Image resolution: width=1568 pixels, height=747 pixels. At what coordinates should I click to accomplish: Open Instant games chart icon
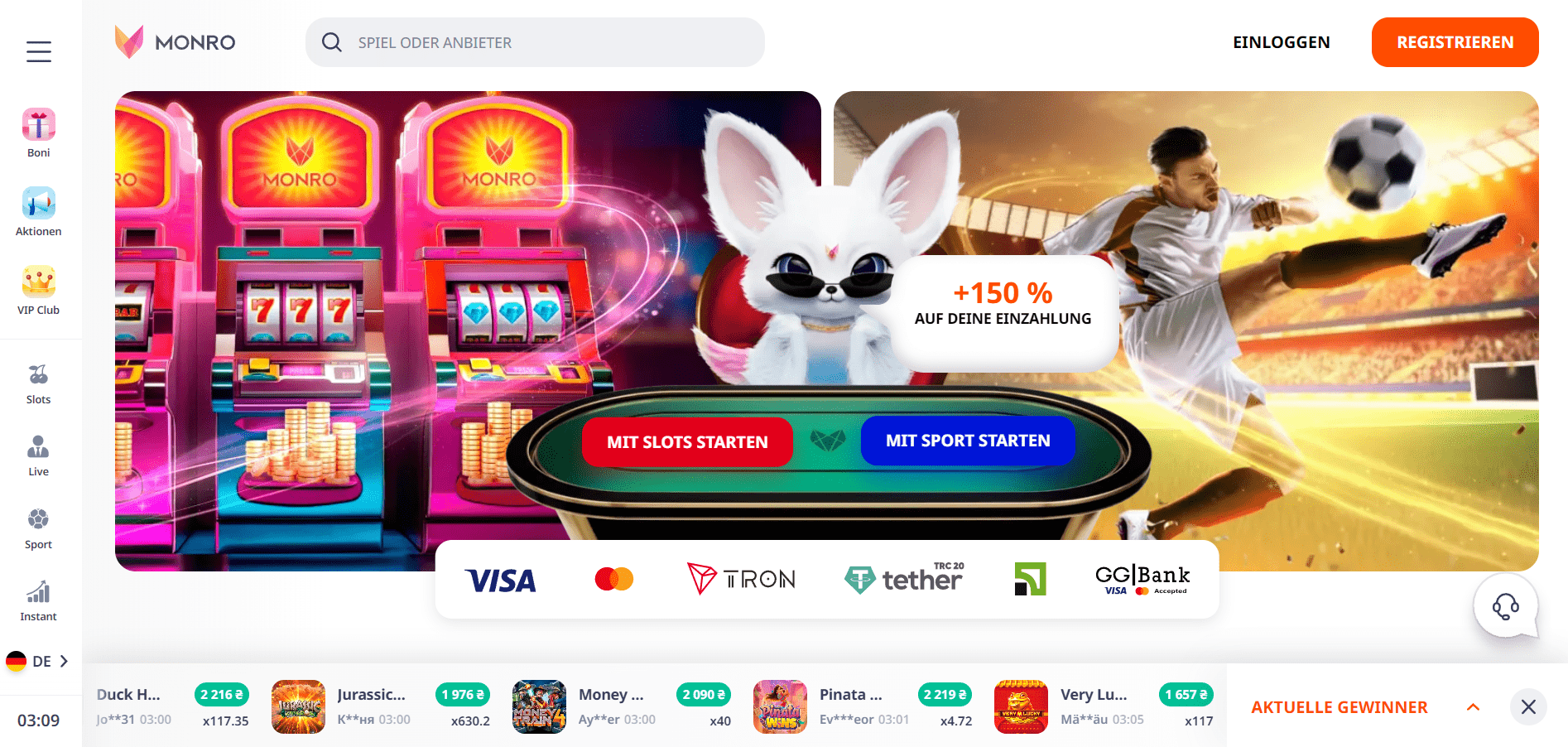click(x=38, y=591)
